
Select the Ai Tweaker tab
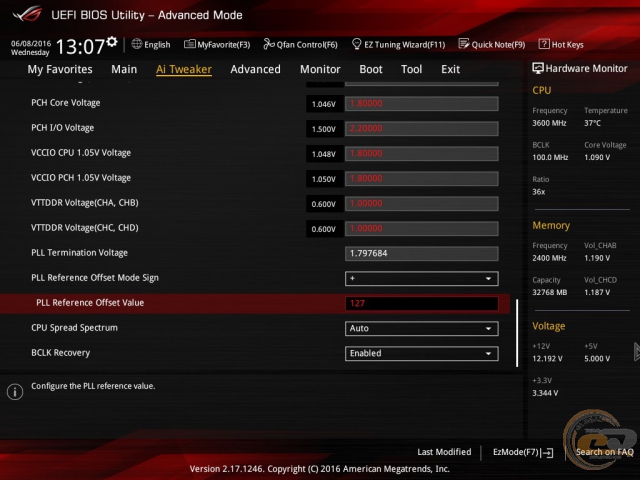click(x=184, y=69)
